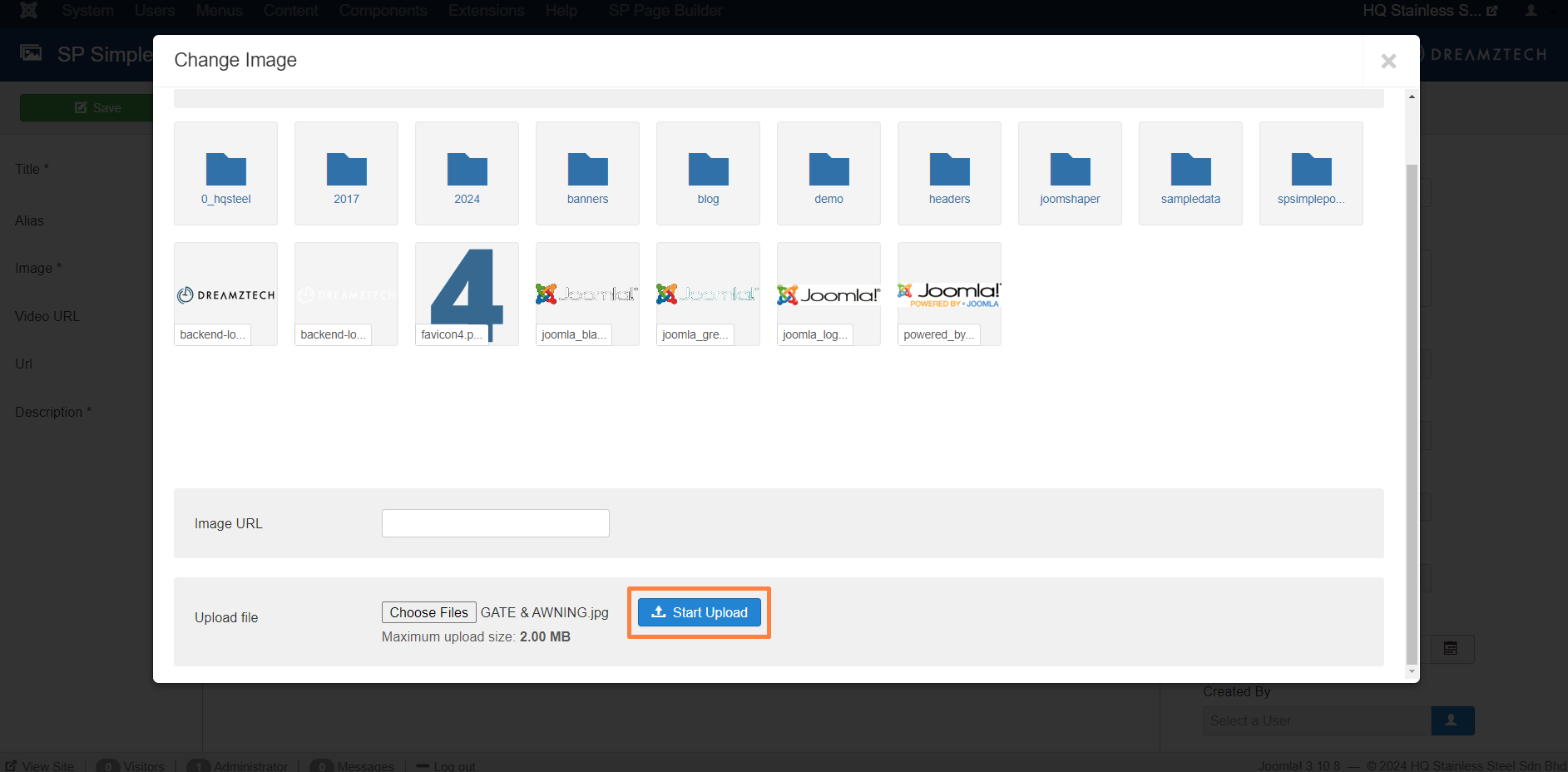Open the Content menu
The height and width of the screenshot is (772, 1568).
[x=290, y=11]
